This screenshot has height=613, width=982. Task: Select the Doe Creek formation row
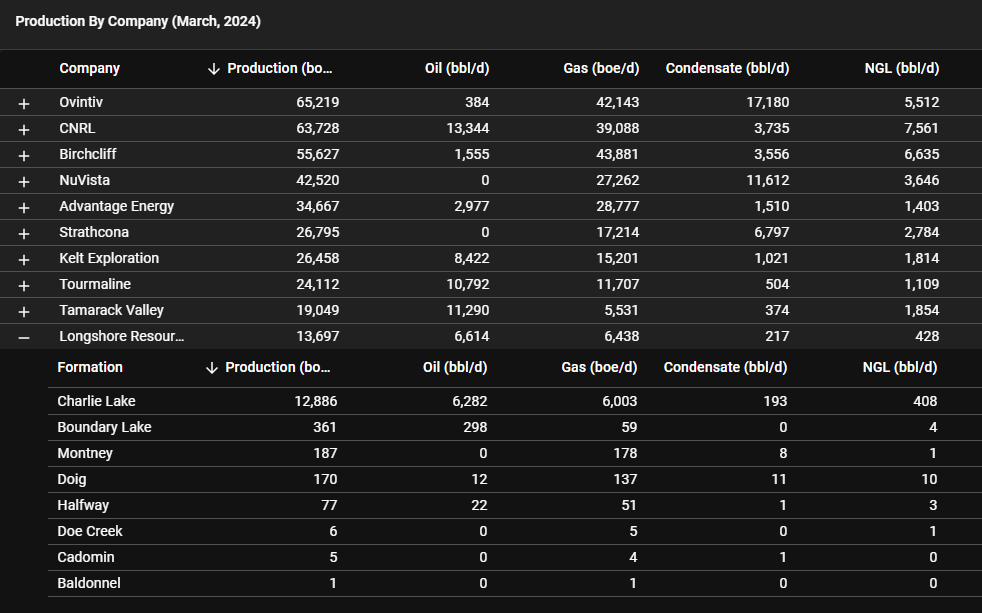click(x=515, y=532)
